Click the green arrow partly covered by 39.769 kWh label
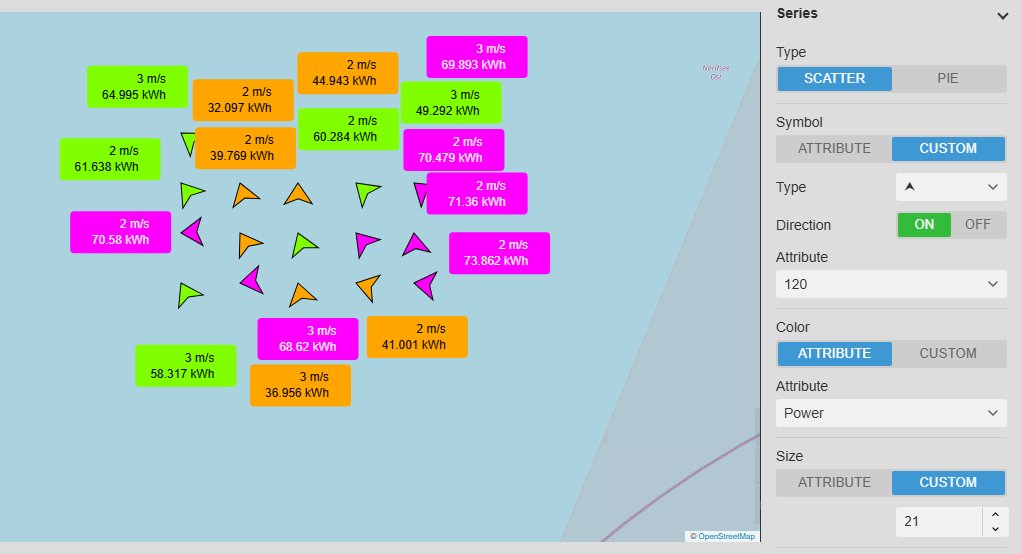The width and height of the screenshot is (1022, 554). tap(188, 144)
